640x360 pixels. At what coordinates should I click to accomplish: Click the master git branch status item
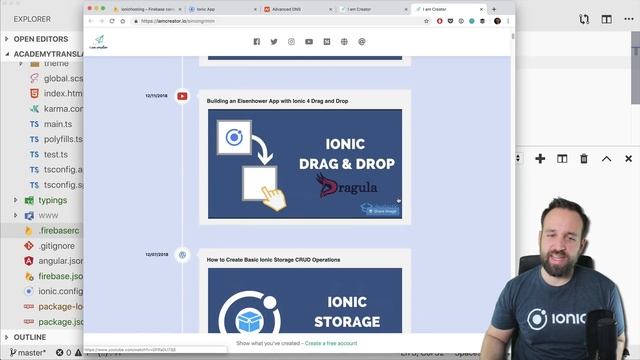coord(28,352)
